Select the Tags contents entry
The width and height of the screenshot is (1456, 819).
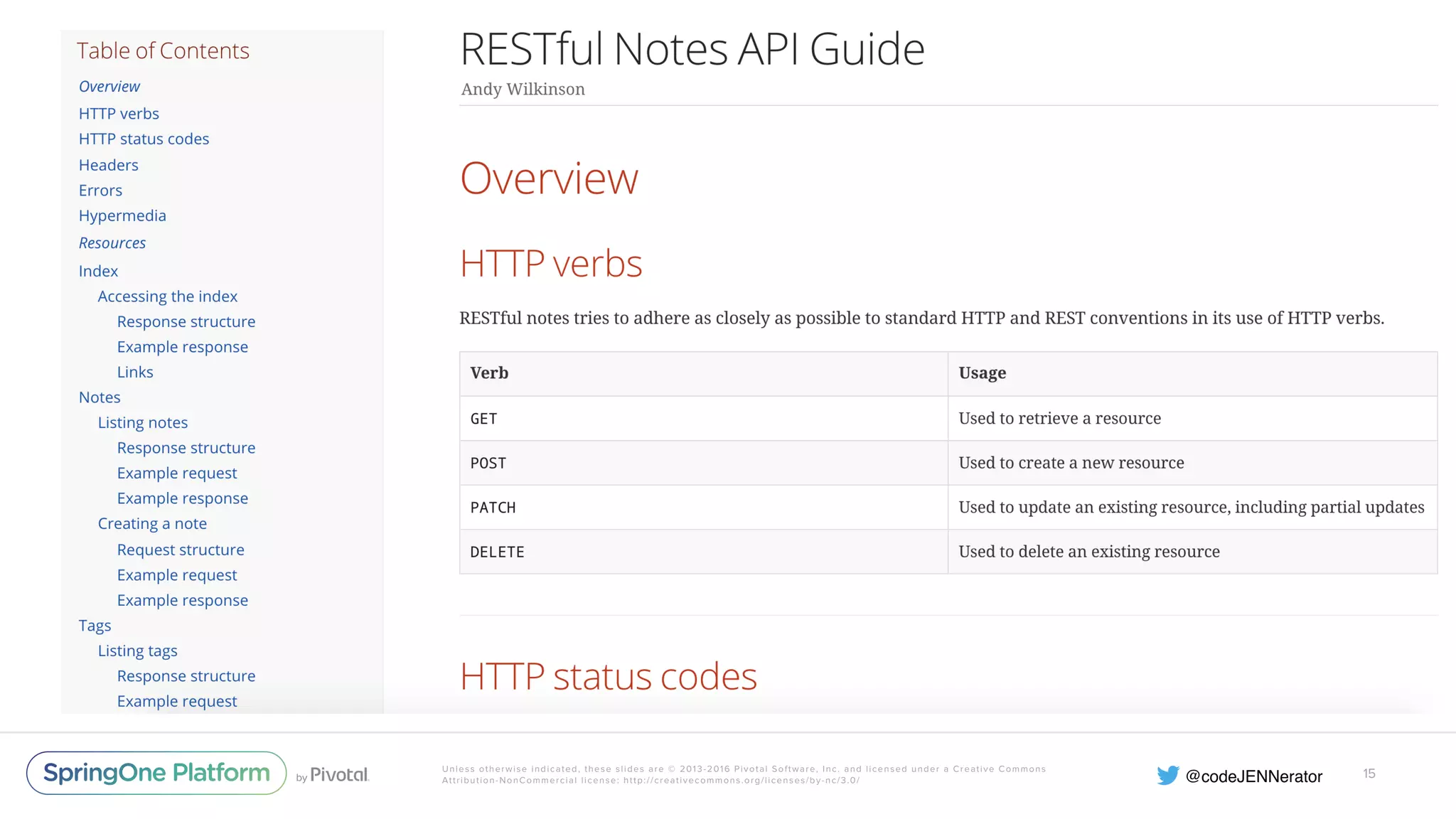click(95, 626)
